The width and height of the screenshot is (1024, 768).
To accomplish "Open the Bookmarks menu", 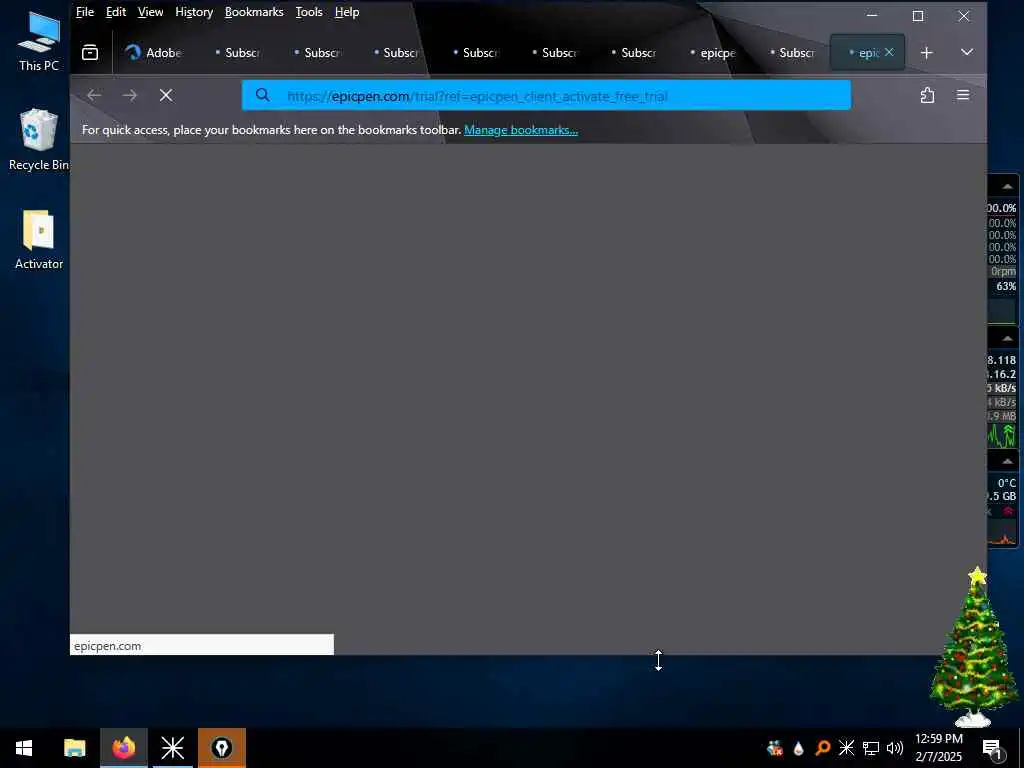I will (254, 12).
